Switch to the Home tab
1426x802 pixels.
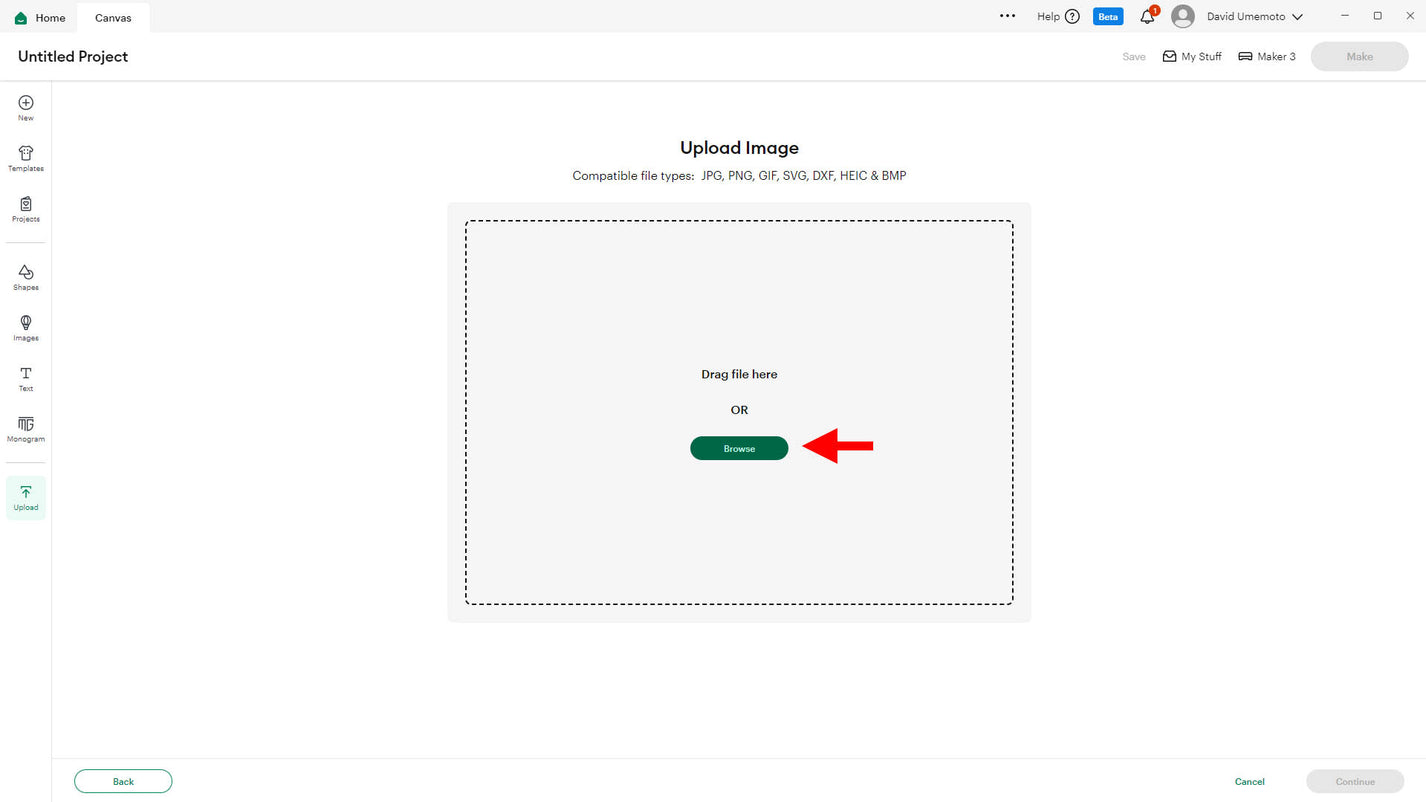pos(40,18)
